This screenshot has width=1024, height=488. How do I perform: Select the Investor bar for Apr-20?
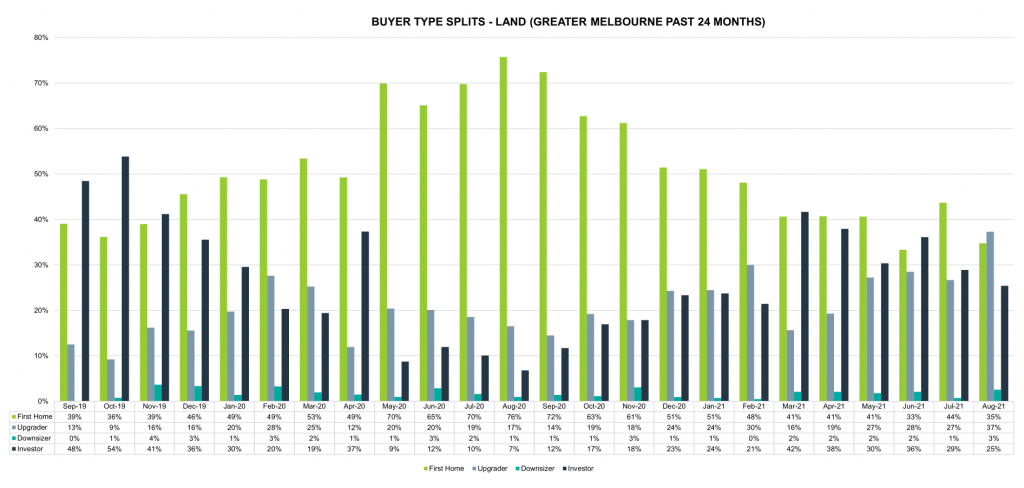click(x=366, y=316)
